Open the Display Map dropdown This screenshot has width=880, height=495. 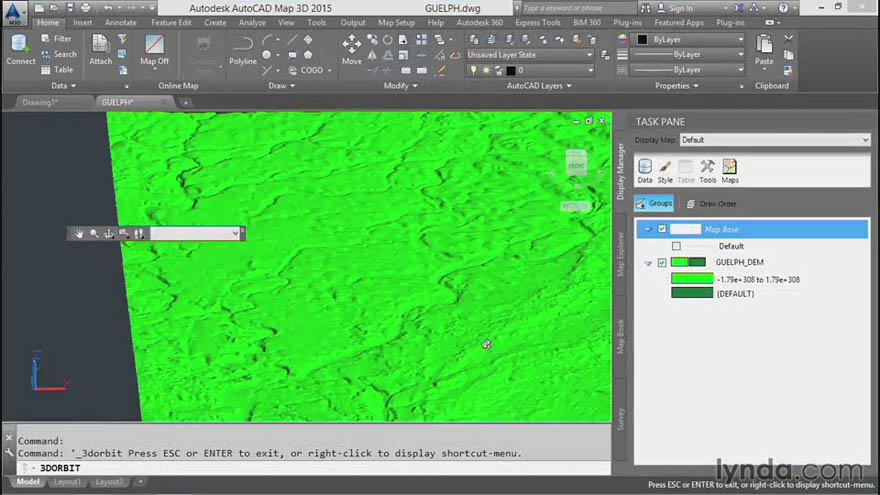[774, 140]
